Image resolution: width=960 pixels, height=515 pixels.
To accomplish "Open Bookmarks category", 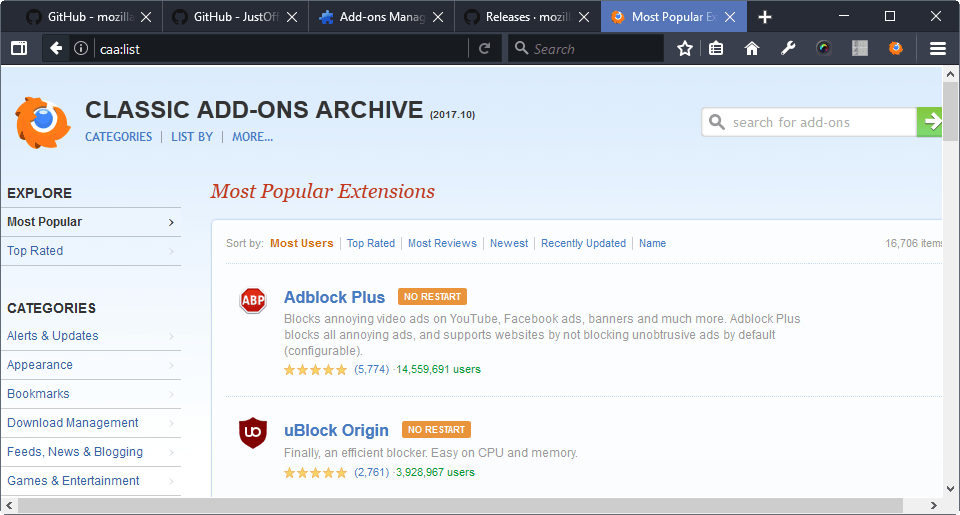I will click(91, 394).
